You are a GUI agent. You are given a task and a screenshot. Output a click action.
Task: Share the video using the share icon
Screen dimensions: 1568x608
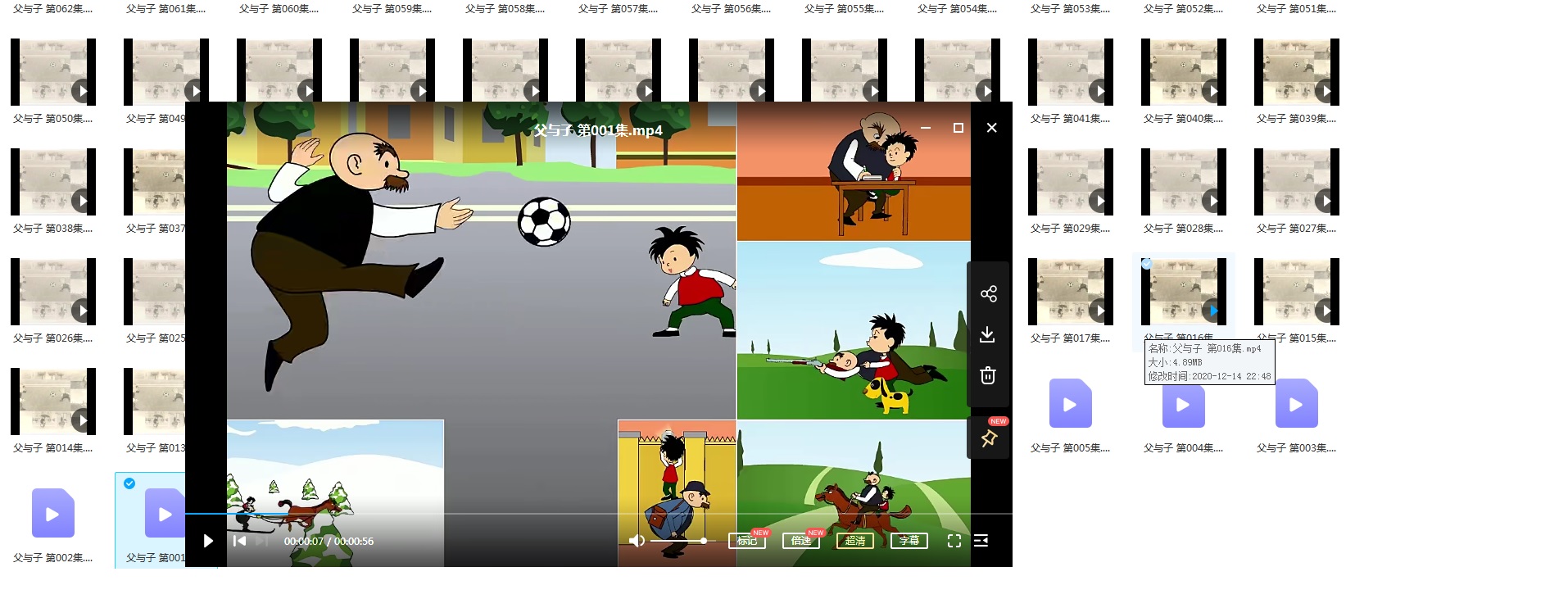[988, 294]
